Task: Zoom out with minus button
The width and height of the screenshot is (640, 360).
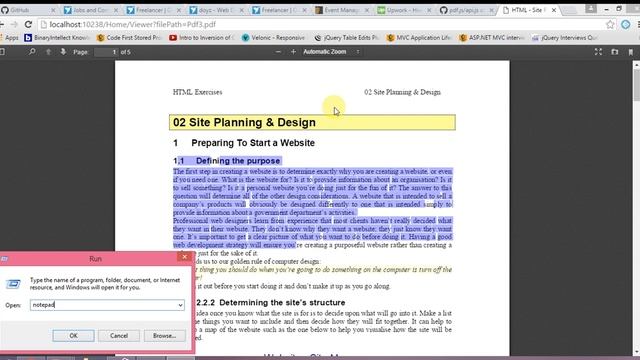Action: (x=278, y=52)
